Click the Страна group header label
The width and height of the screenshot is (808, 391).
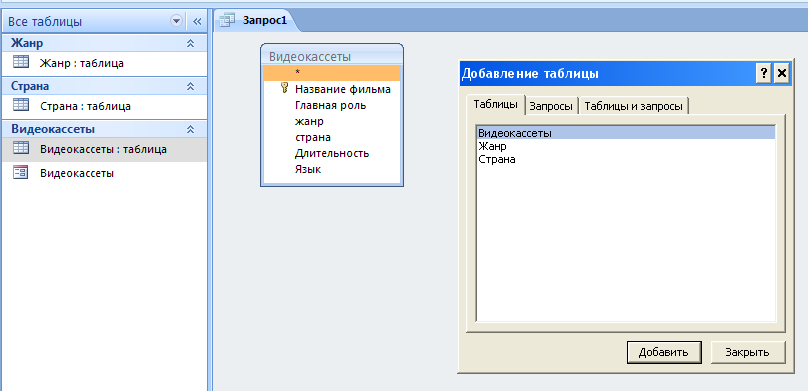[x=30, y=86]
